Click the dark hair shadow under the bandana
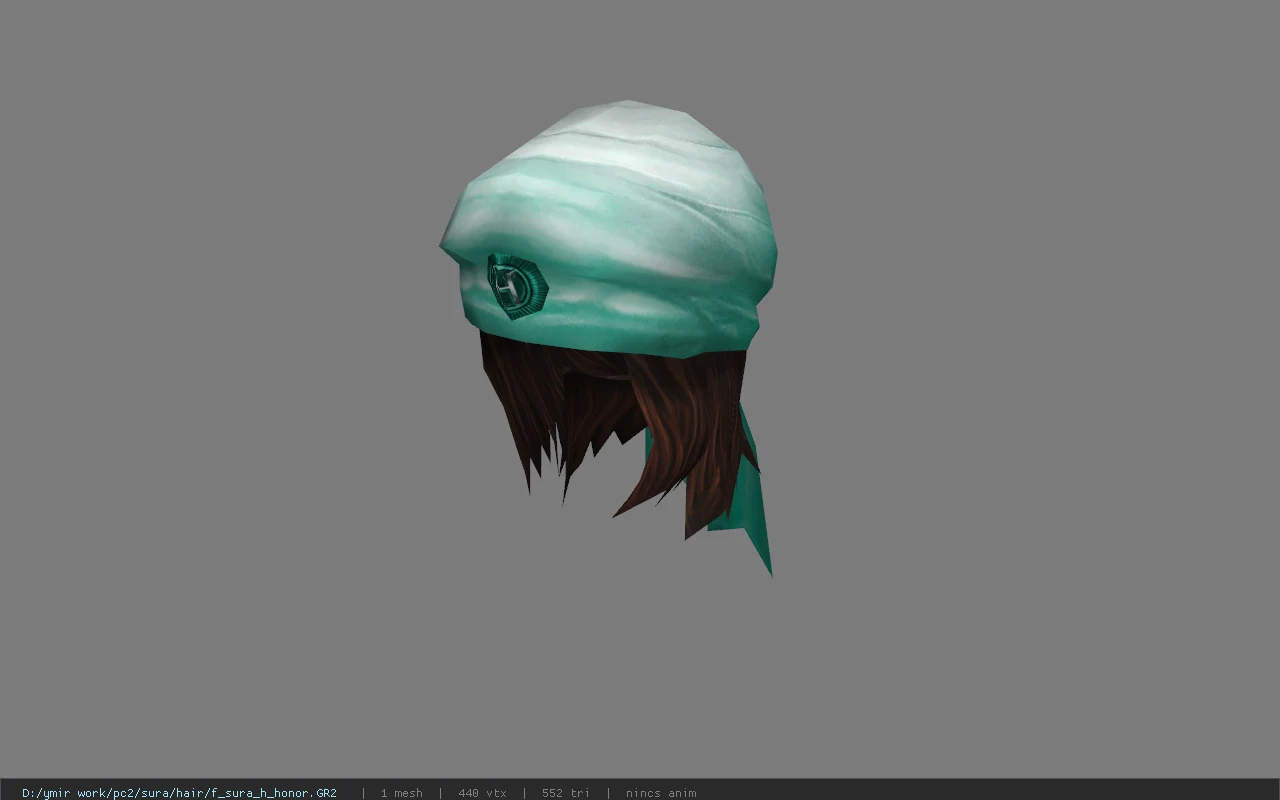This screenshot has width=1280, height=800. point(598,368)
